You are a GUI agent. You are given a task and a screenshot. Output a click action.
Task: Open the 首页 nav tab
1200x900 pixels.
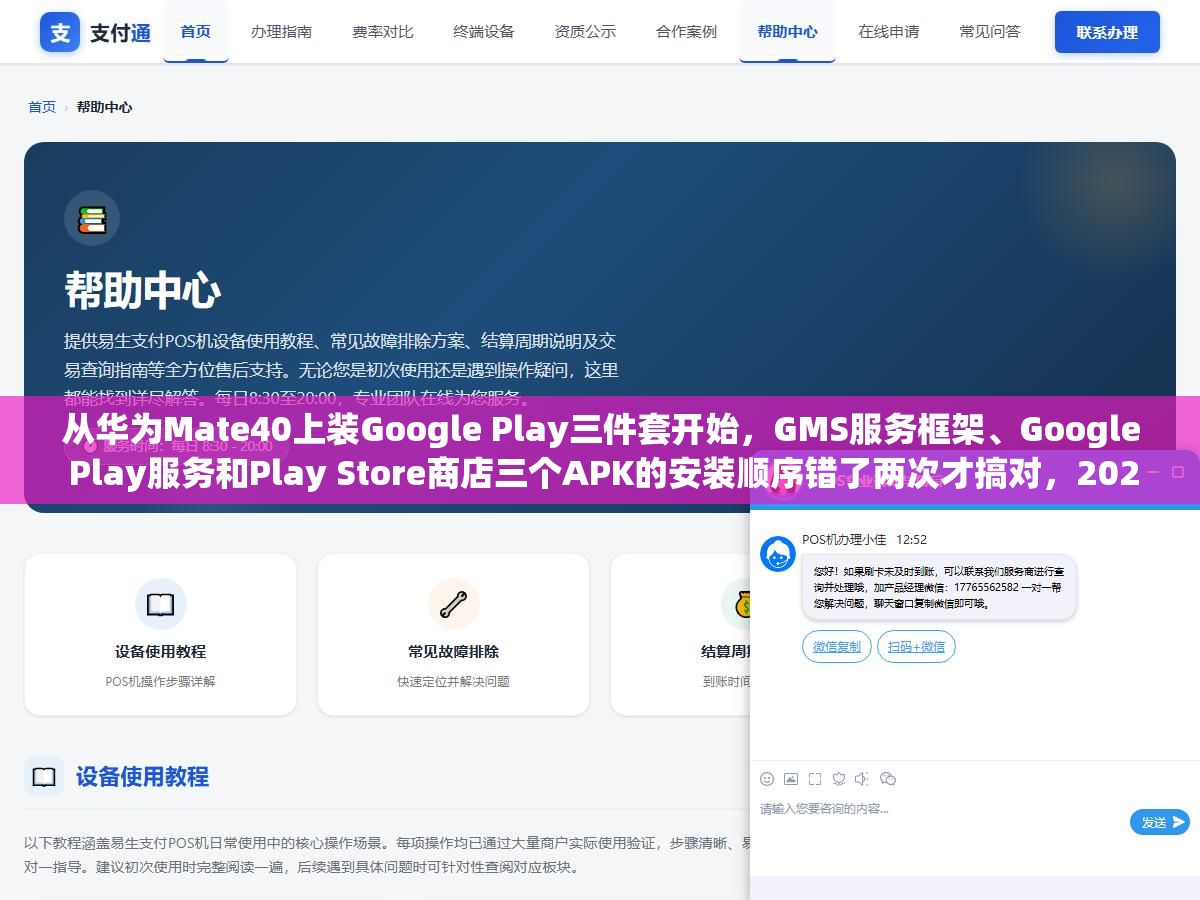(196, 31)
